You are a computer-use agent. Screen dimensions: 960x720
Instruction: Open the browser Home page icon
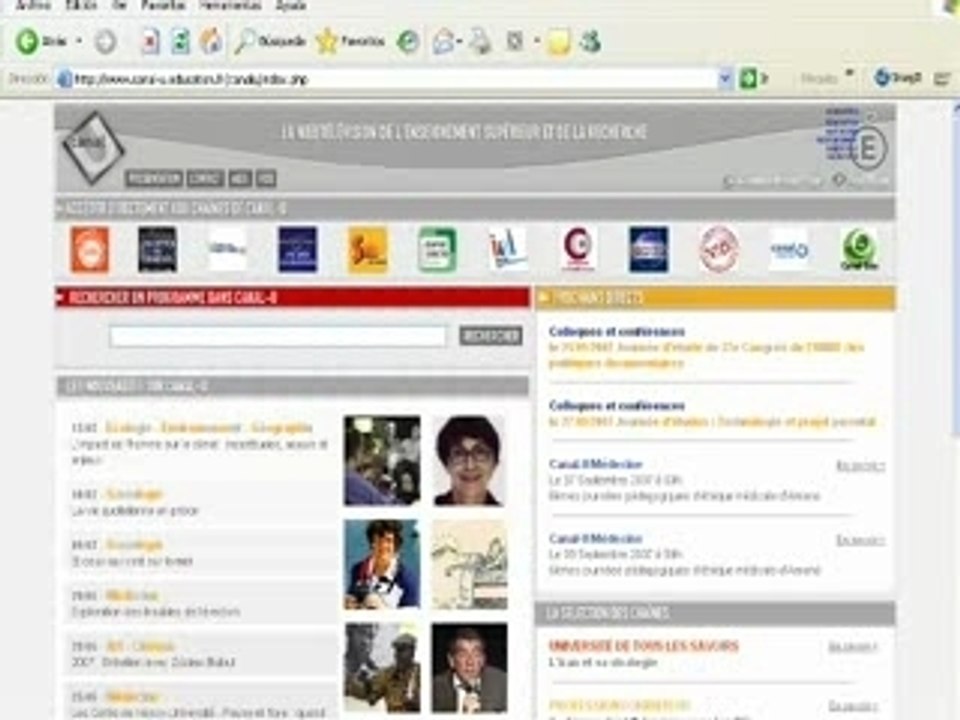(210, 42)
